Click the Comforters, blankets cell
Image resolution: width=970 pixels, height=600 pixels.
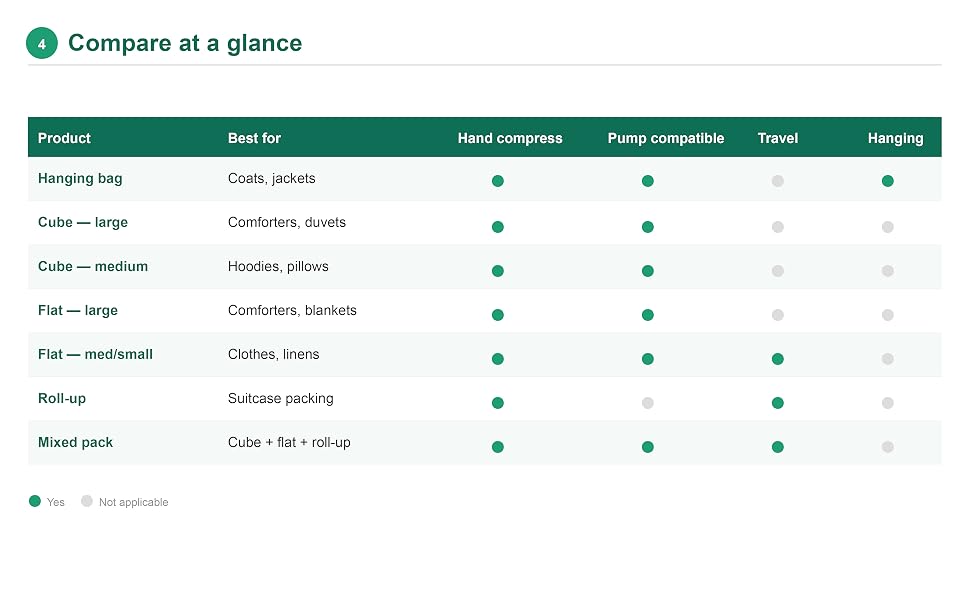pyautogui.click(x=292, y=311)
